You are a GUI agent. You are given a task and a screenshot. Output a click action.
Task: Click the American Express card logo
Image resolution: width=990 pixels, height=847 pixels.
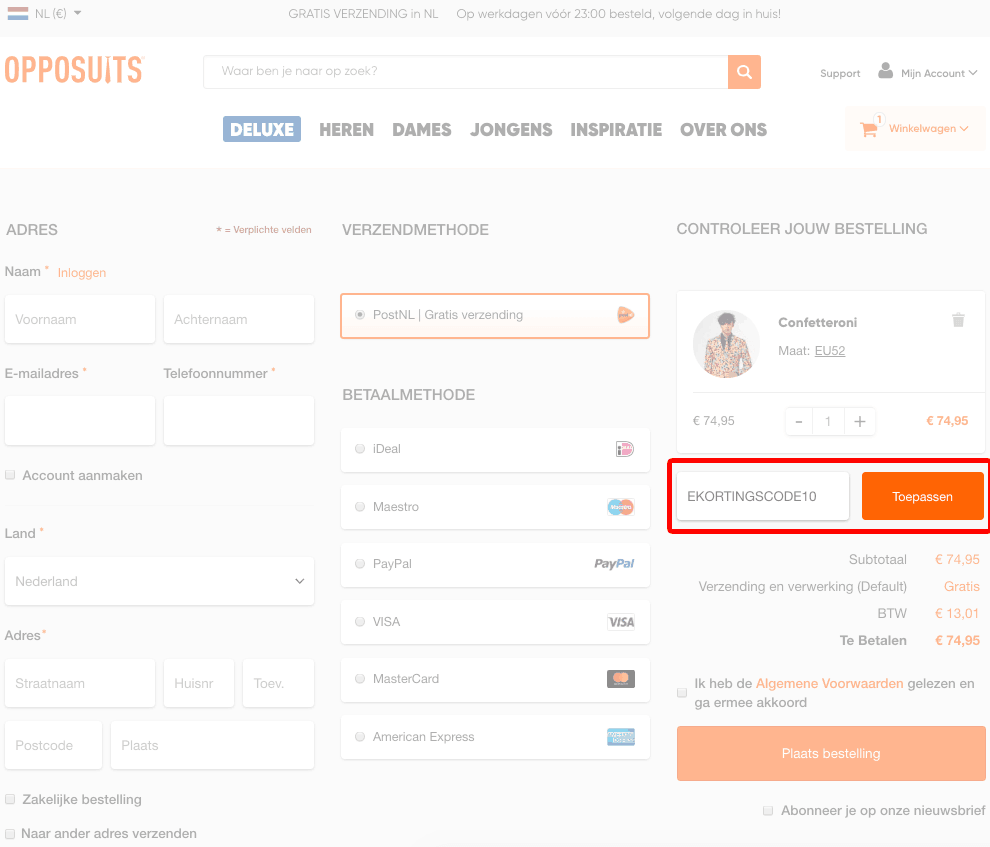621,737
